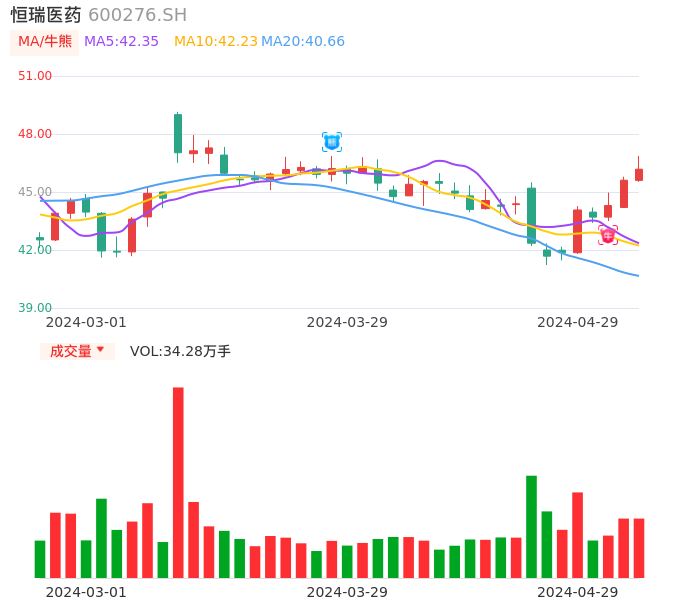Click the tallest green volume bar

[531, 527]
